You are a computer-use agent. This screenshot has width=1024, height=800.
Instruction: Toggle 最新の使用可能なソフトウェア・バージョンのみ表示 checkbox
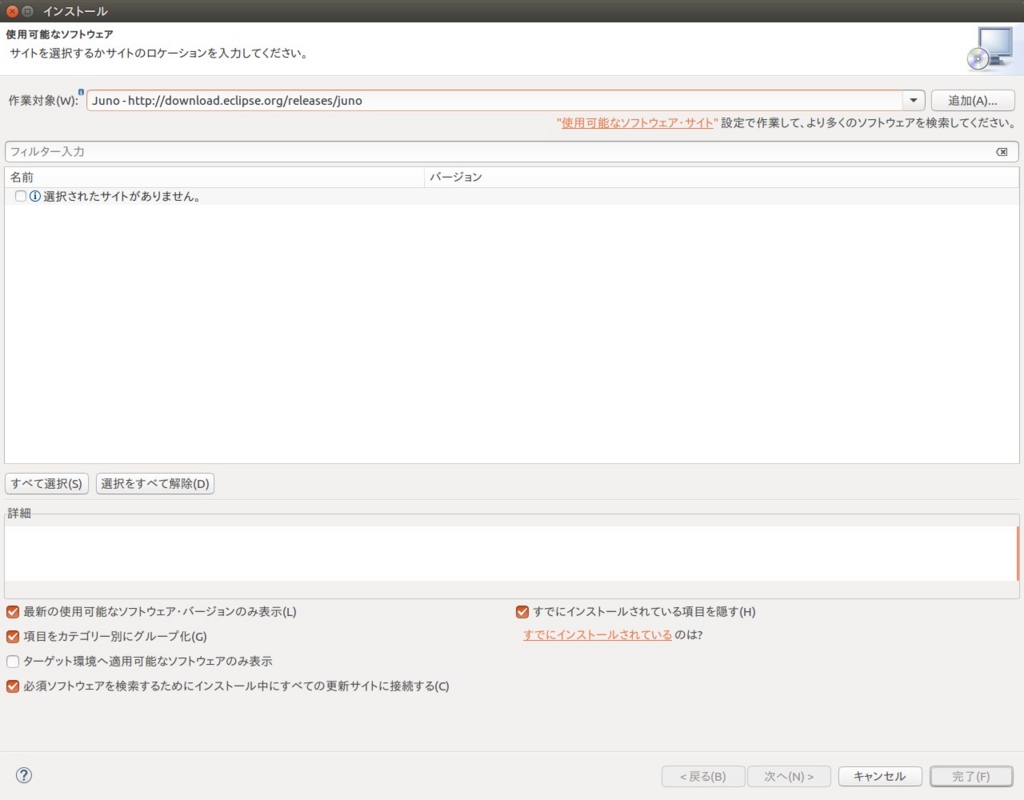click(x=12, y=612)
